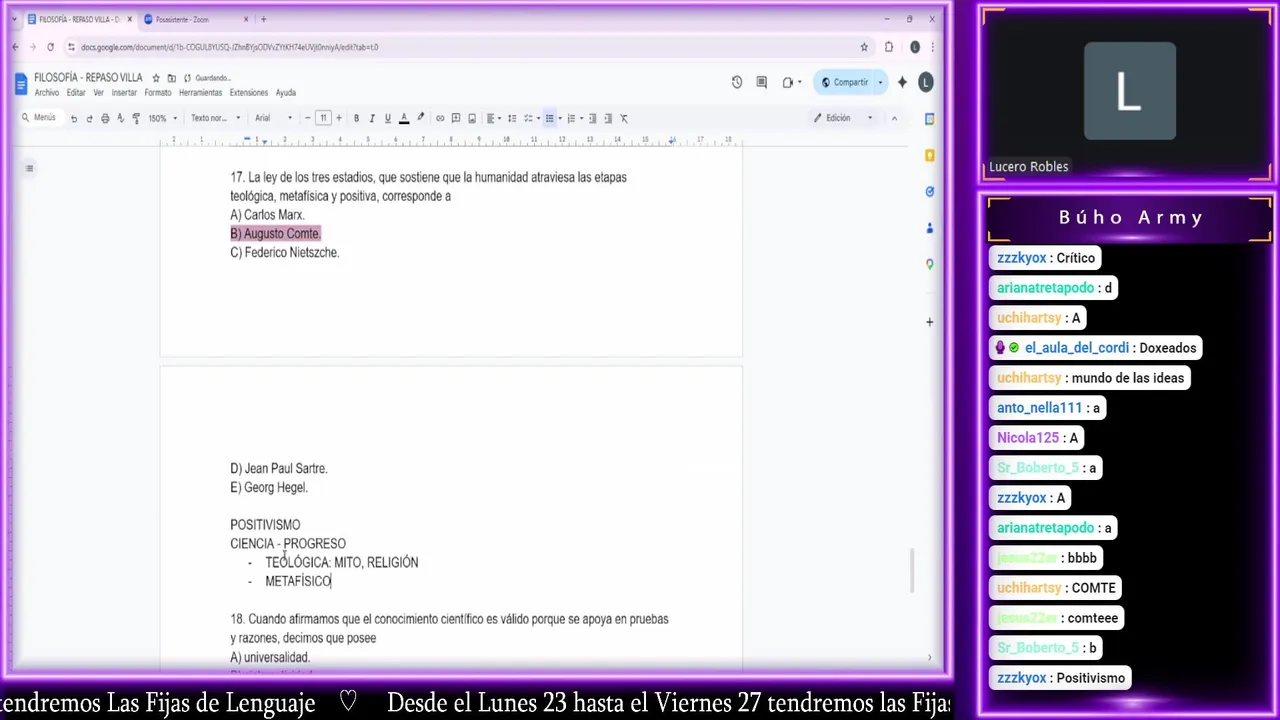Open the Maps side panel icon
Image resolution: width=1280 pixels, height=720 pixels.
tap(929, 264)
